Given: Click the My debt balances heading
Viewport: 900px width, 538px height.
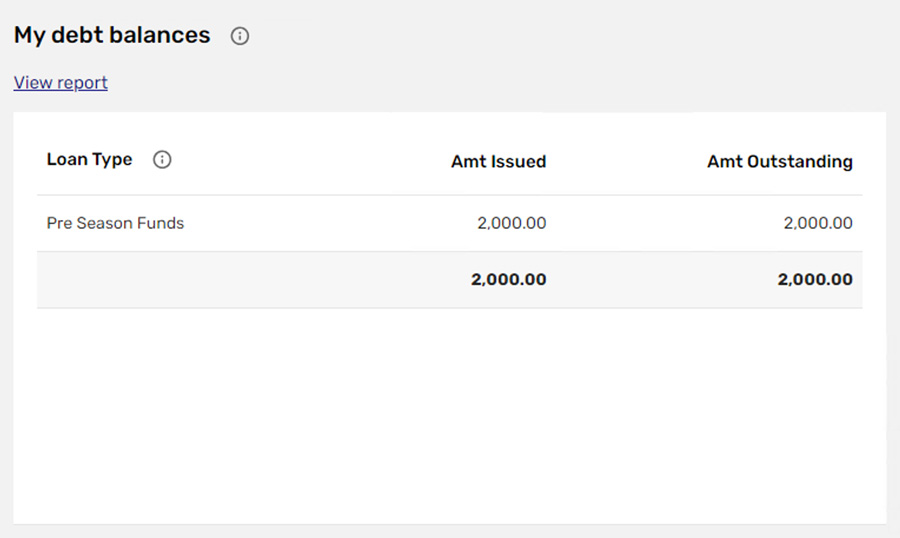Looking at the screenshot, I should coord(112,35).
